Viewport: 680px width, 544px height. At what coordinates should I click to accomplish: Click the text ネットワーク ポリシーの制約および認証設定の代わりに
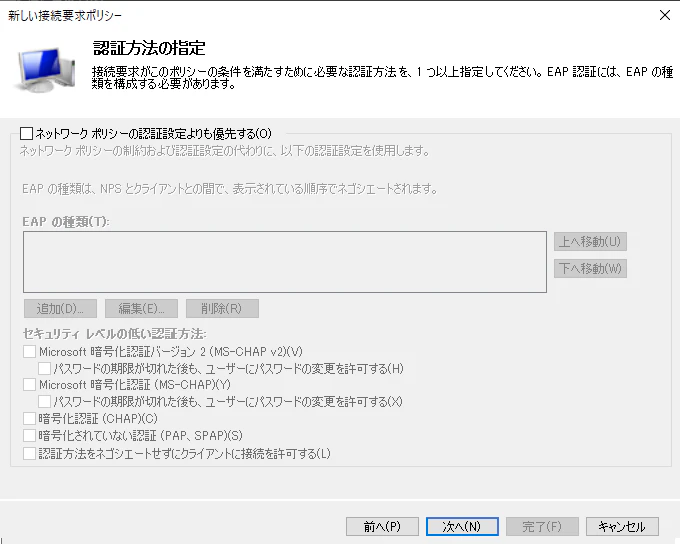click(146, 151)
